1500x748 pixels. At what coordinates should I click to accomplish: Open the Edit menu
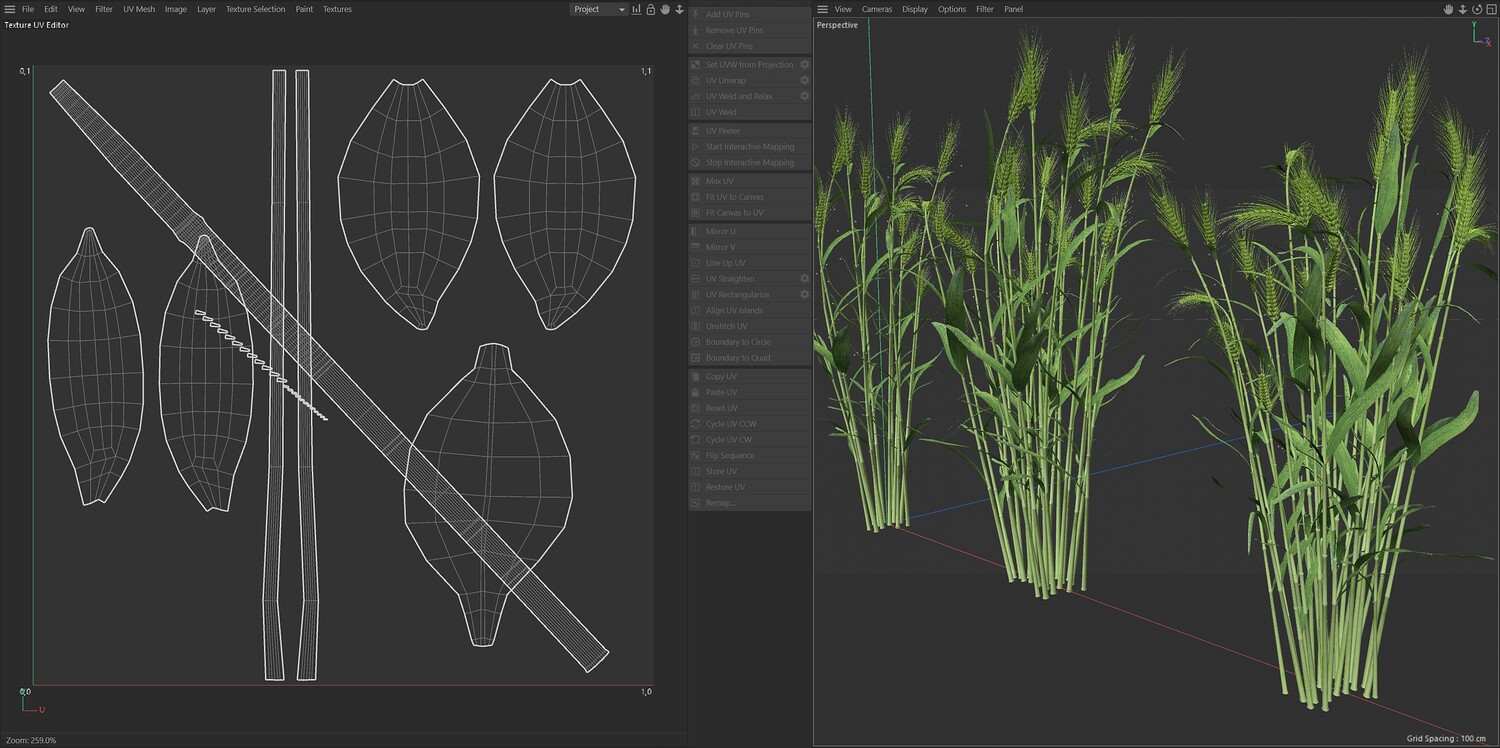tap(51, 9)
